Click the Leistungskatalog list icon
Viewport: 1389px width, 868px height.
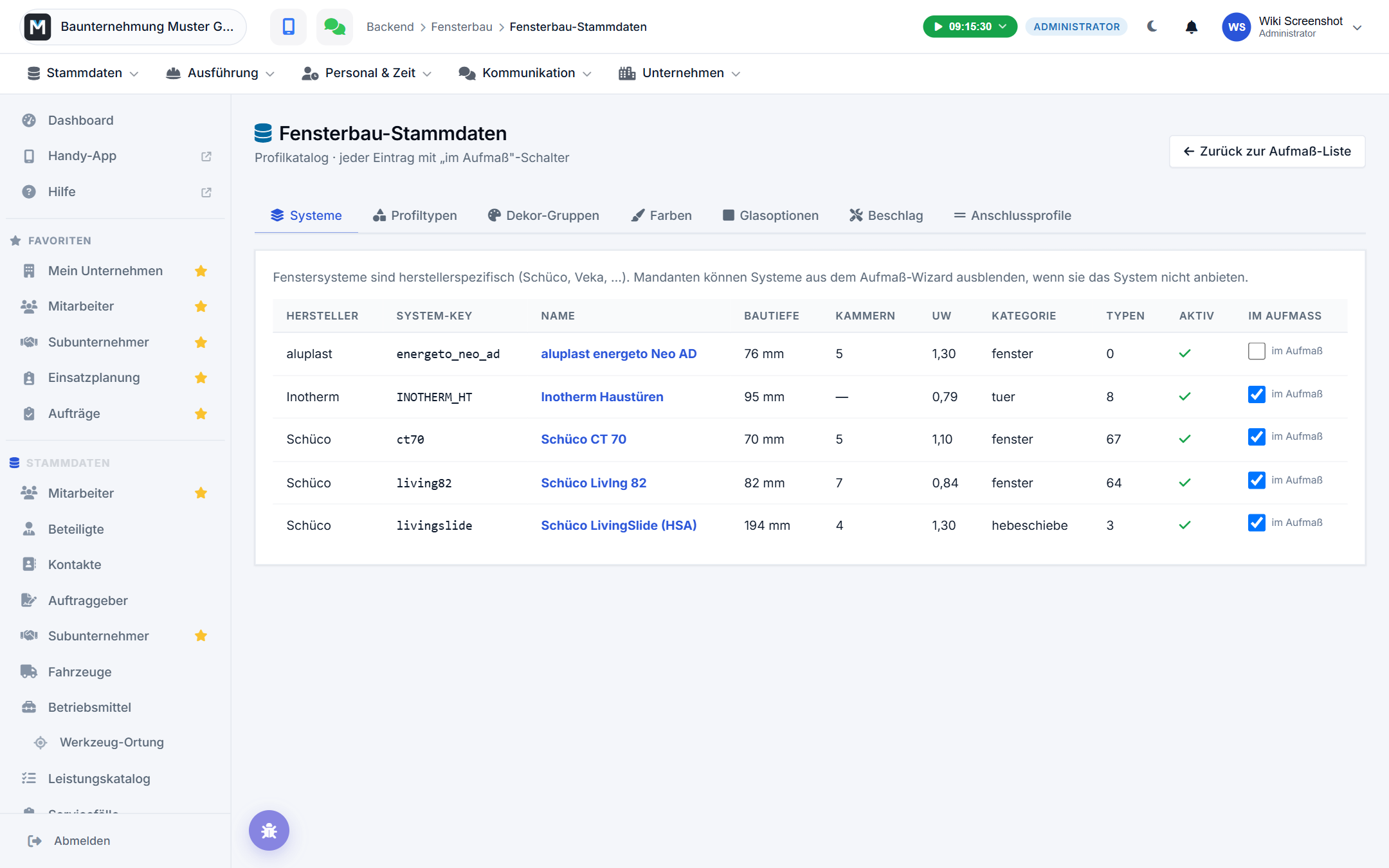click(29, 779)
